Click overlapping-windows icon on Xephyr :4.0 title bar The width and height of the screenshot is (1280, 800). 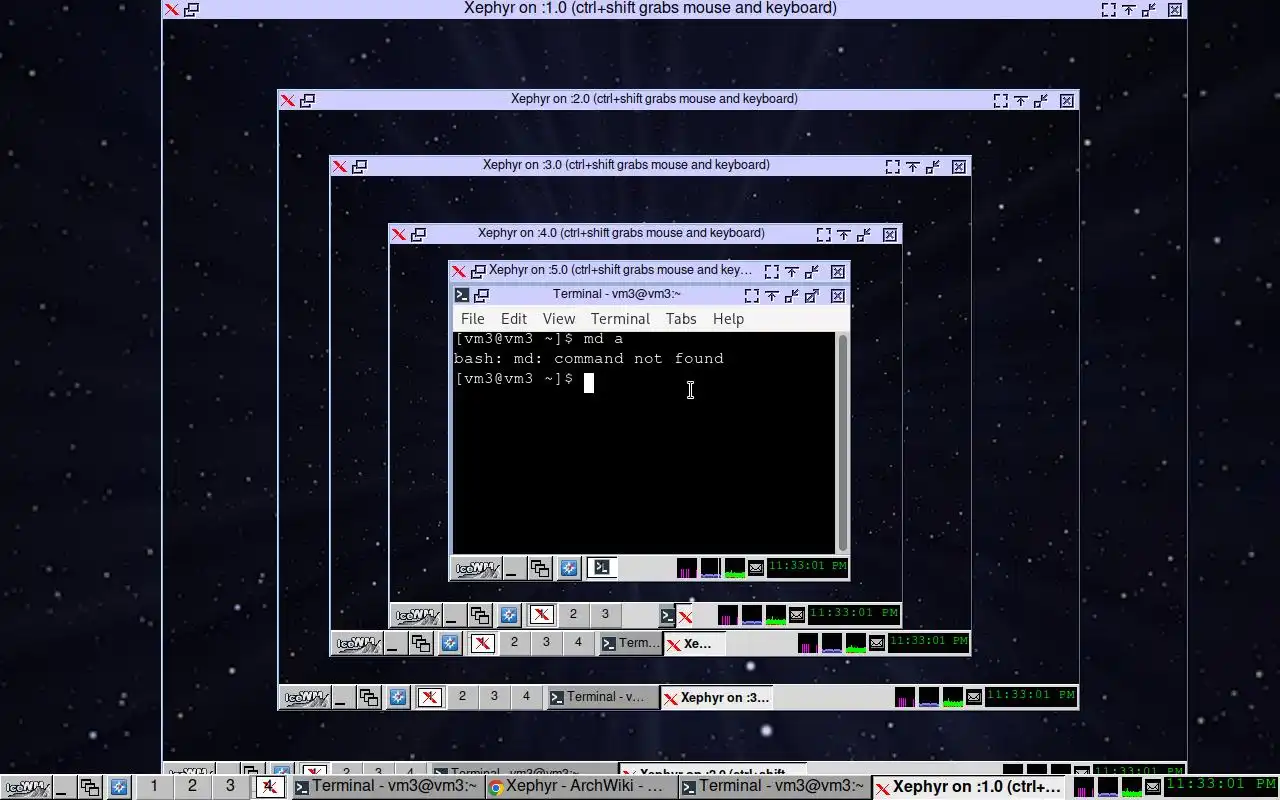click(x=418, y=234)
